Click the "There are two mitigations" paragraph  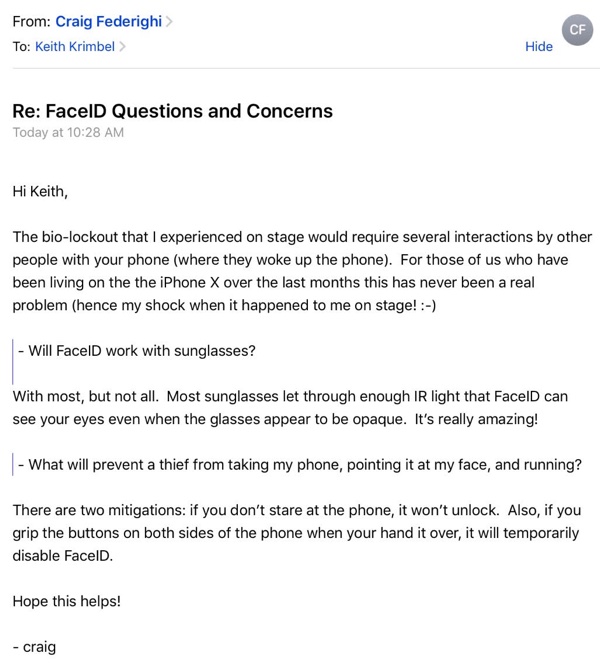coord(296,532)
